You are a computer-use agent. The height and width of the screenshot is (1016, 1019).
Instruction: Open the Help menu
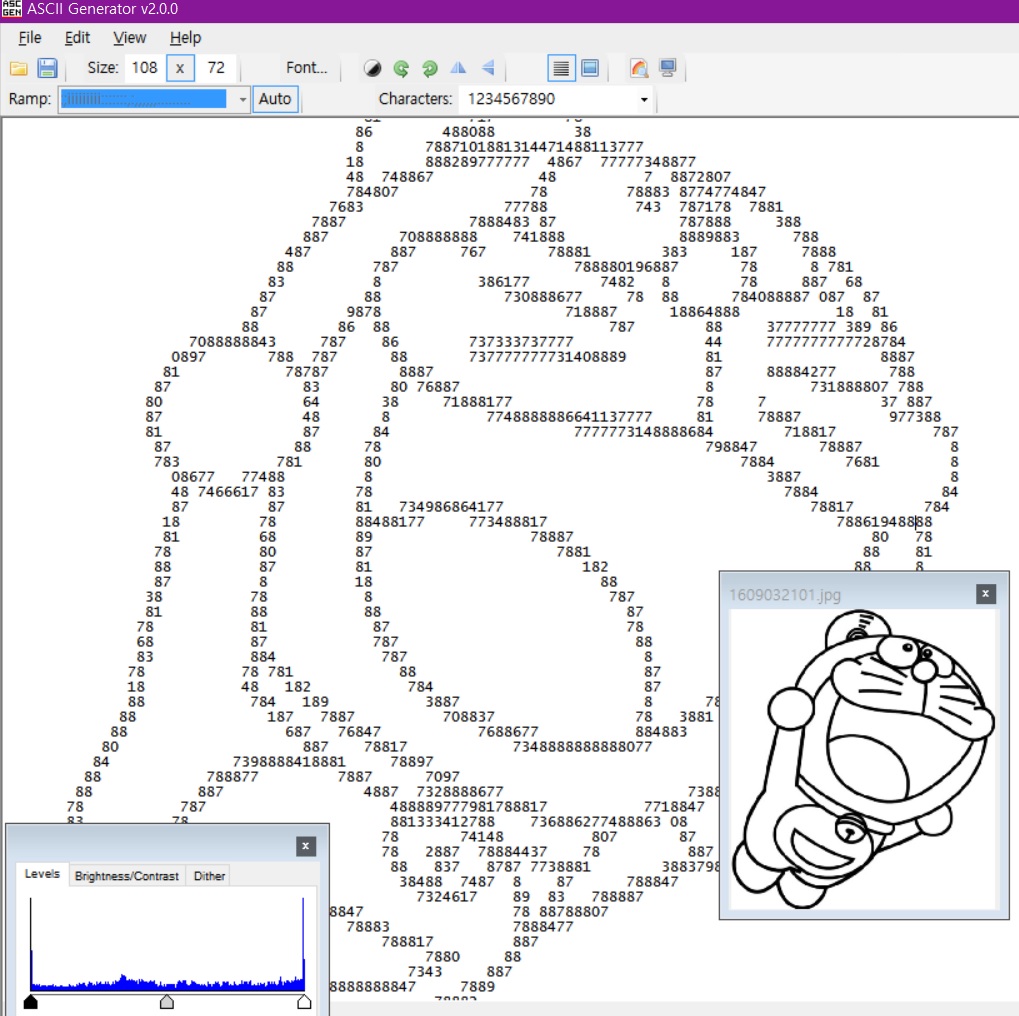click(x=185, y=38)
